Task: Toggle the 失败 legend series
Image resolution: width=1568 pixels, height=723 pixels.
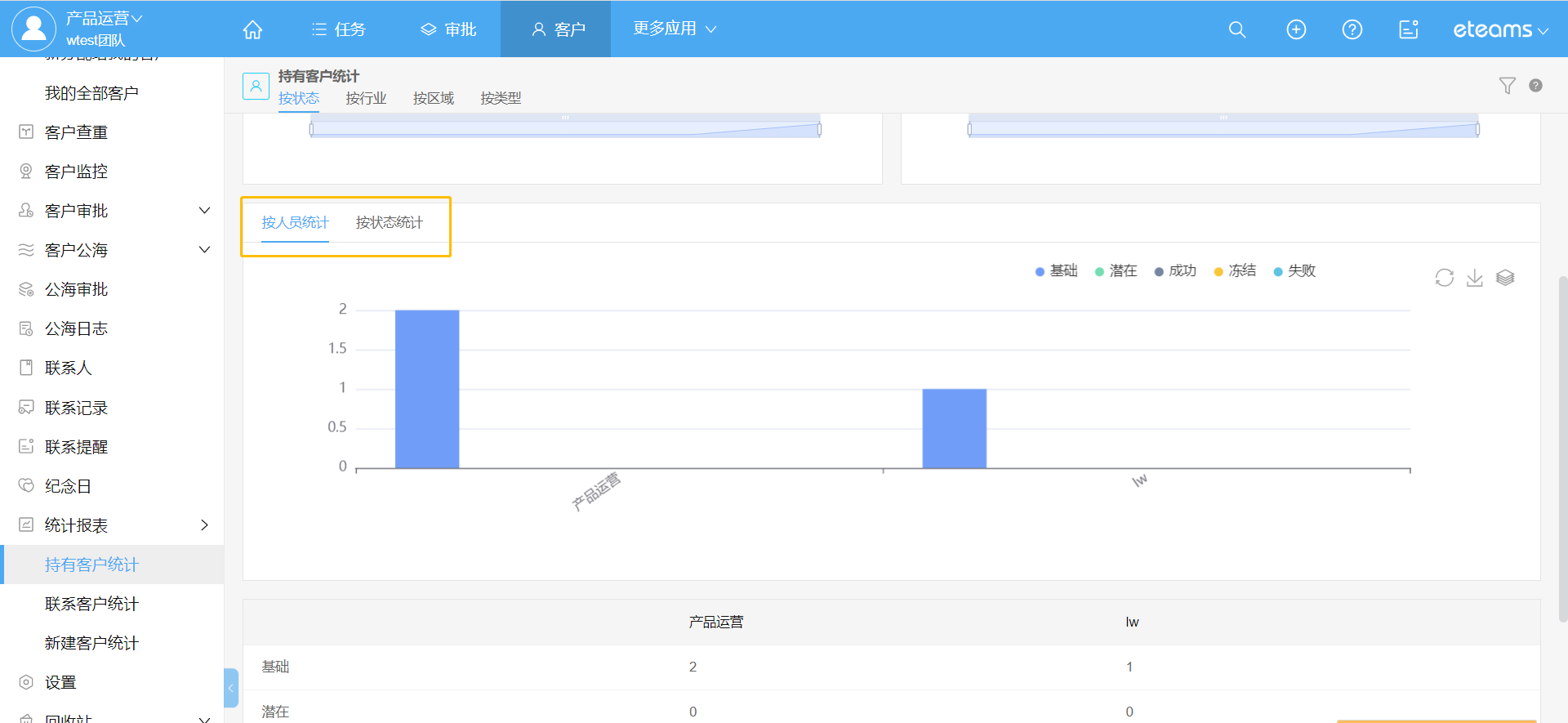Action: 1294,271
